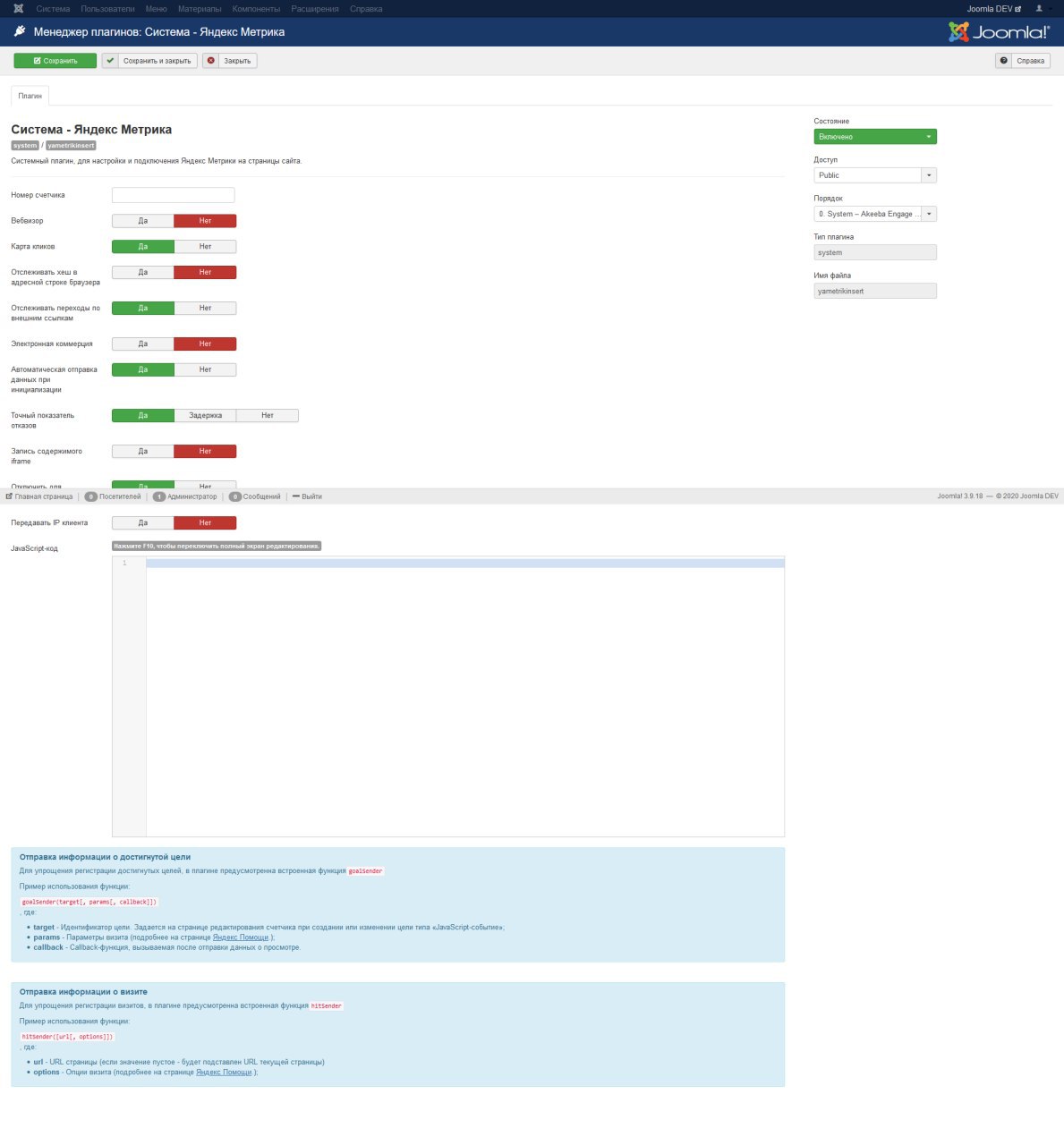Image resolution: width=1064 pixels, height=1145 pixels.
Task: Click heading Отправка информации о достигнутой цели
Action: tap(105, 857)
